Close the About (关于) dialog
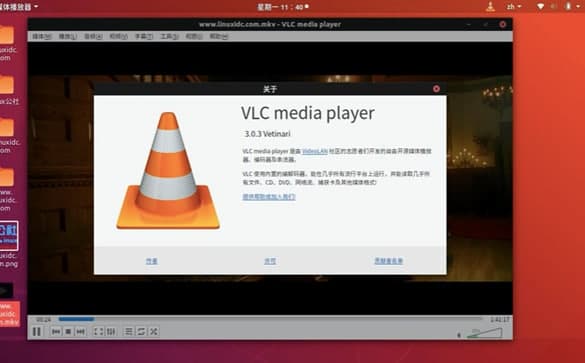The width and height of the screenshot is (585, 363). tap(436, 89)
